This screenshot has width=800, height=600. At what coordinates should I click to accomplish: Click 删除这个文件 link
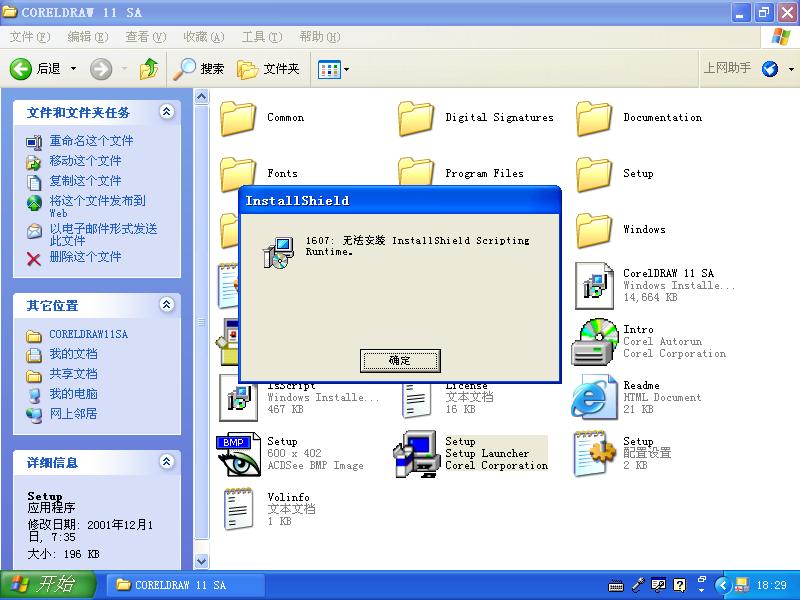(85, 257)
